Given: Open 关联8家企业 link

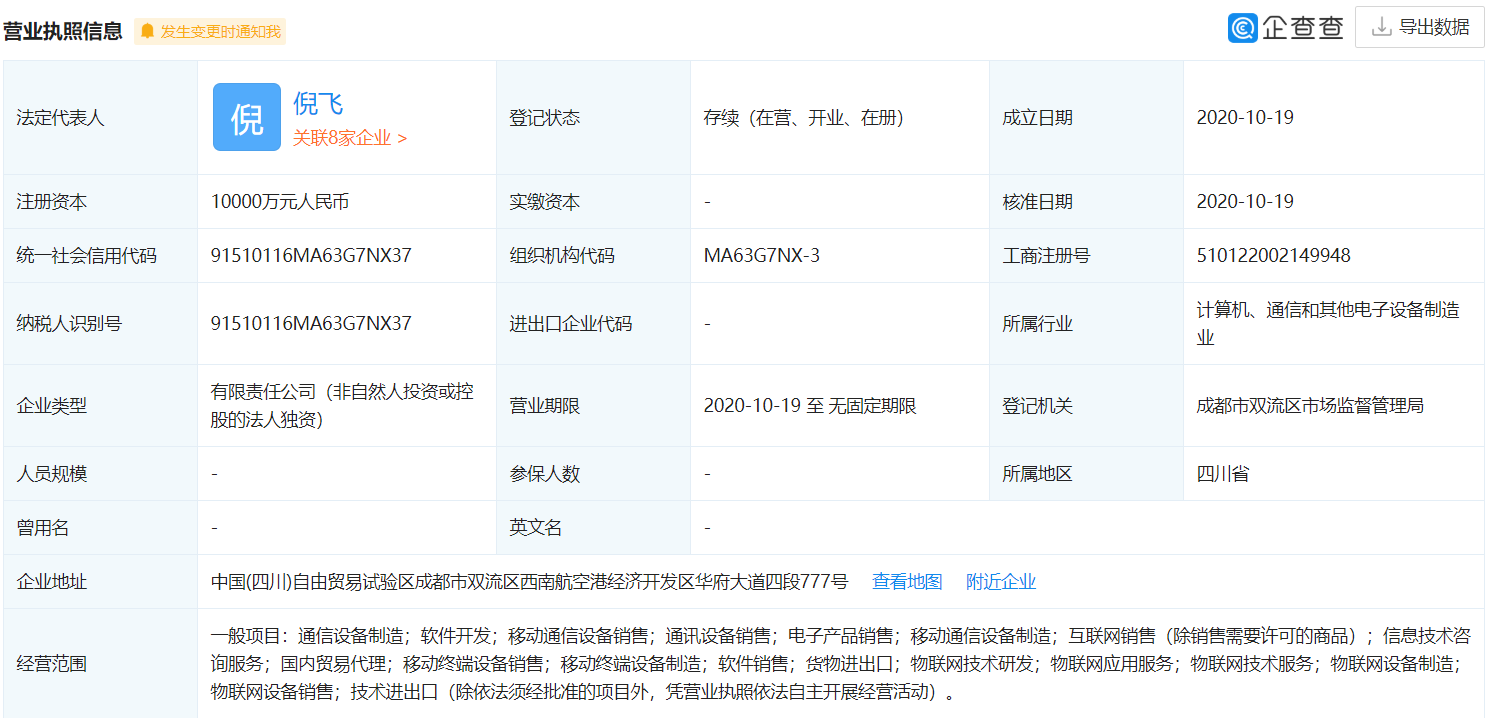Looking at the screenshot, I should pyautogui.click(x=349, y=138).
